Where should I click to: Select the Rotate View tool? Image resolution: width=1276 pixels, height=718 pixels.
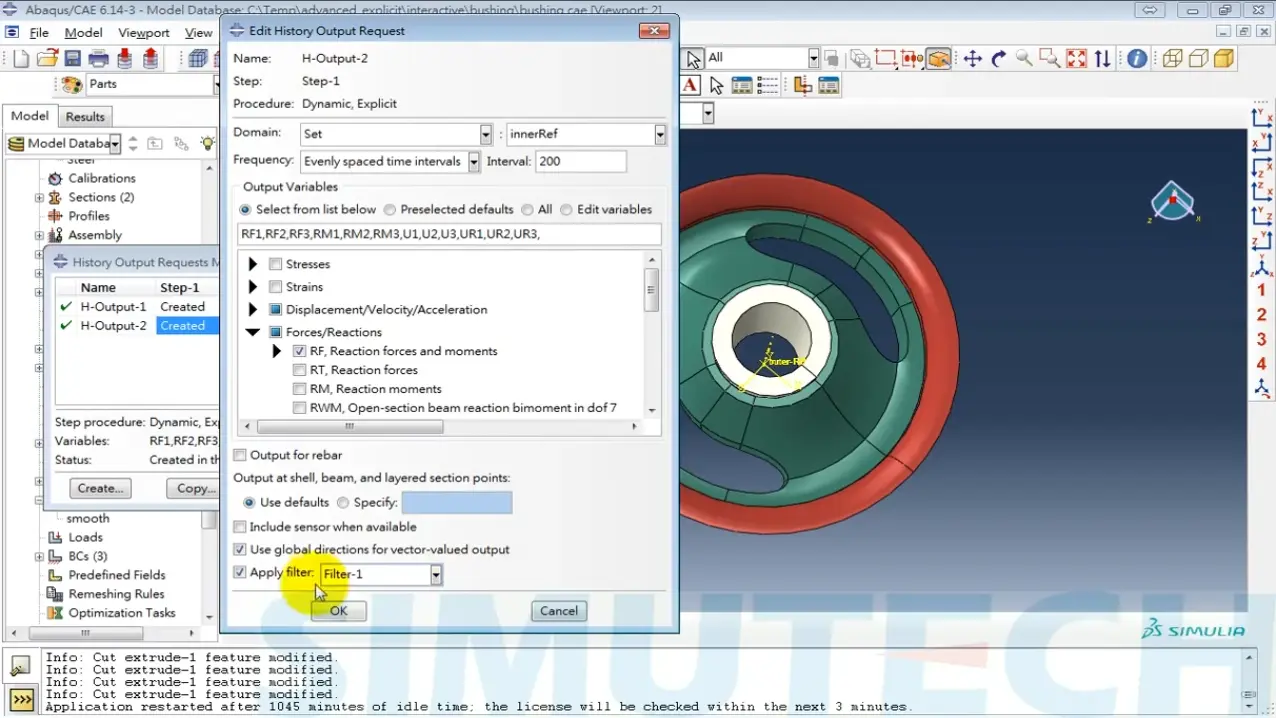pyautogui.click(x=998, y=59)
